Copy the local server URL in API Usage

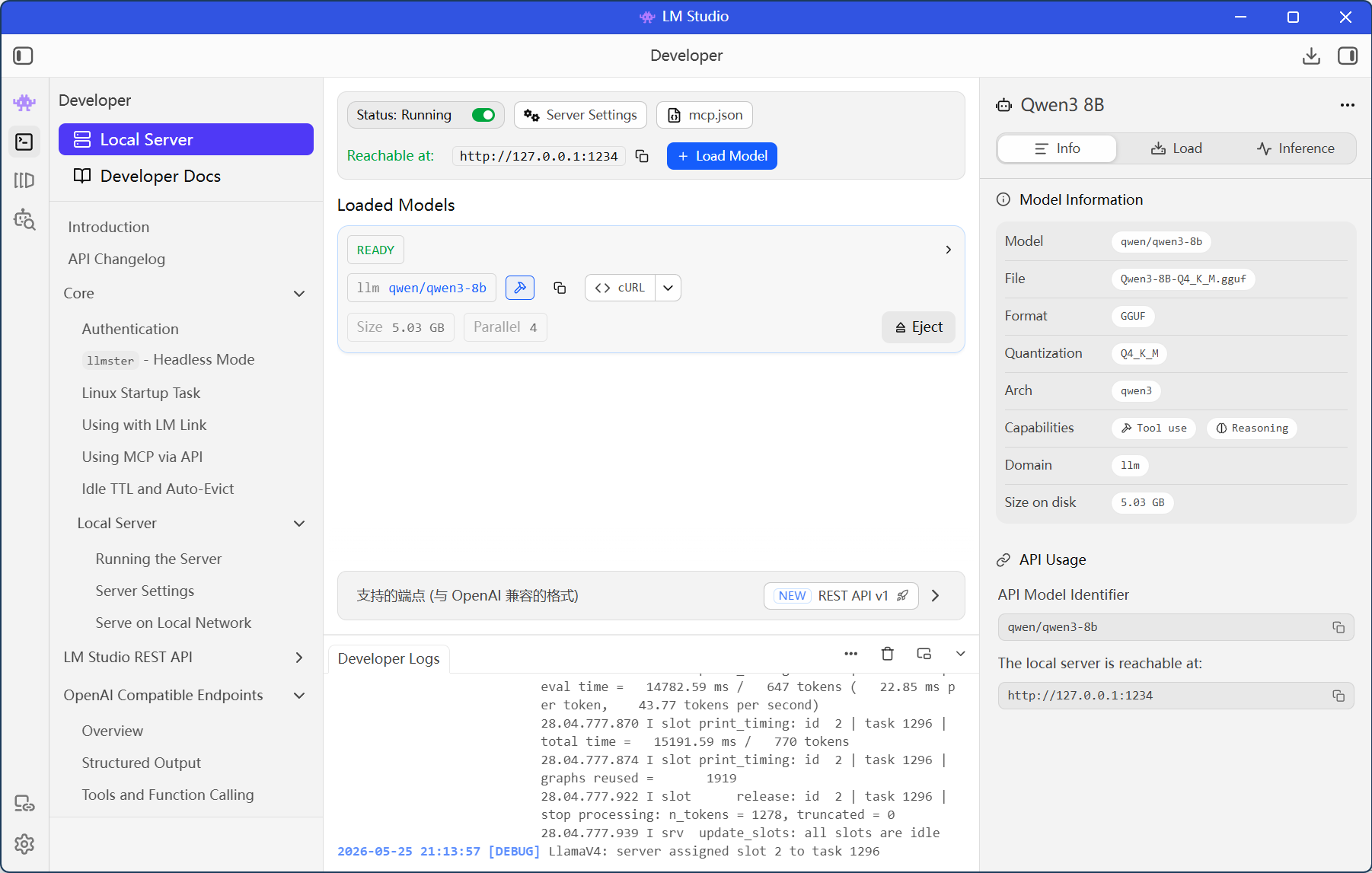click(1338, 696)
